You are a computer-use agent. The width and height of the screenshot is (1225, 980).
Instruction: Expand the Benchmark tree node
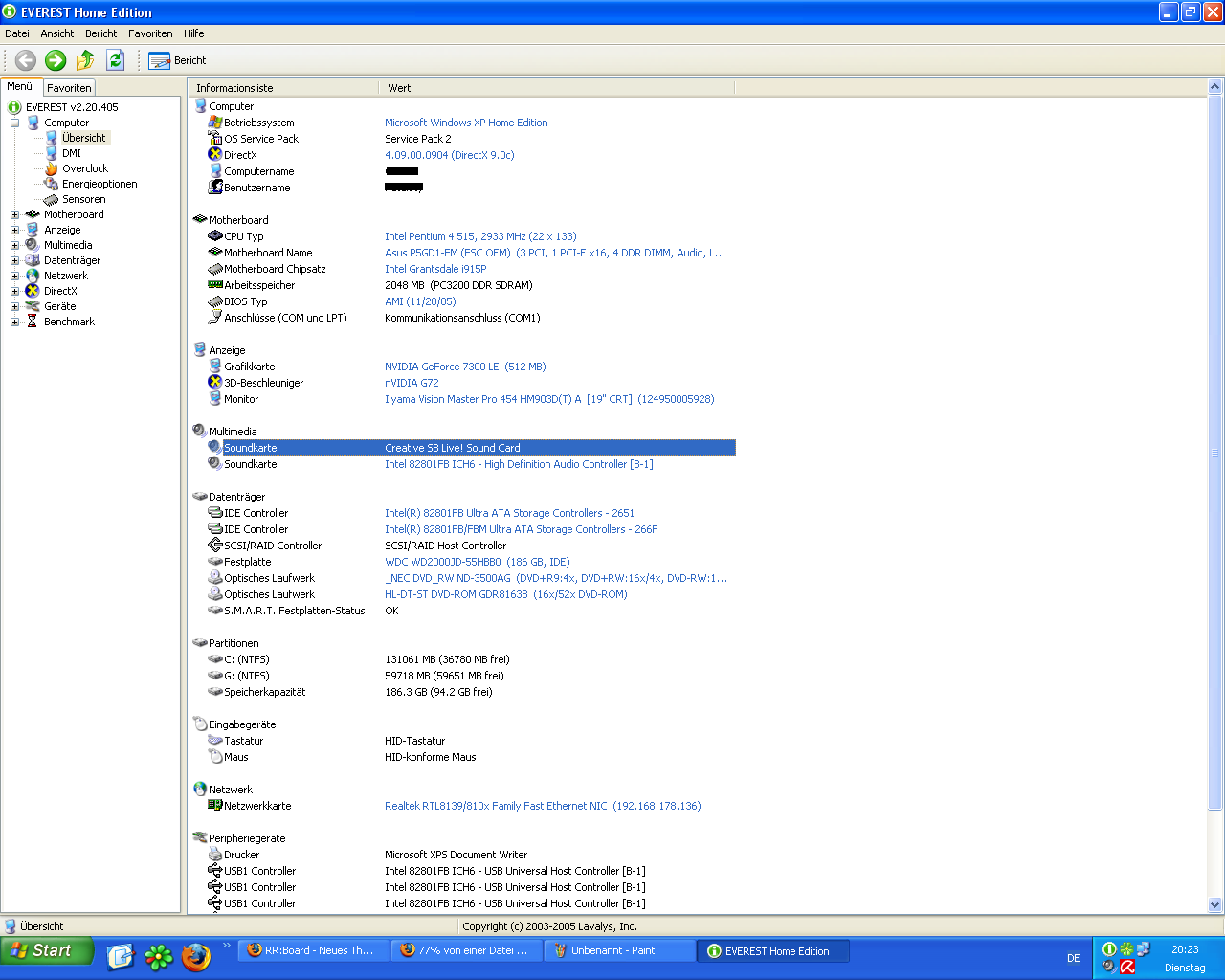(x=14, y=322)
